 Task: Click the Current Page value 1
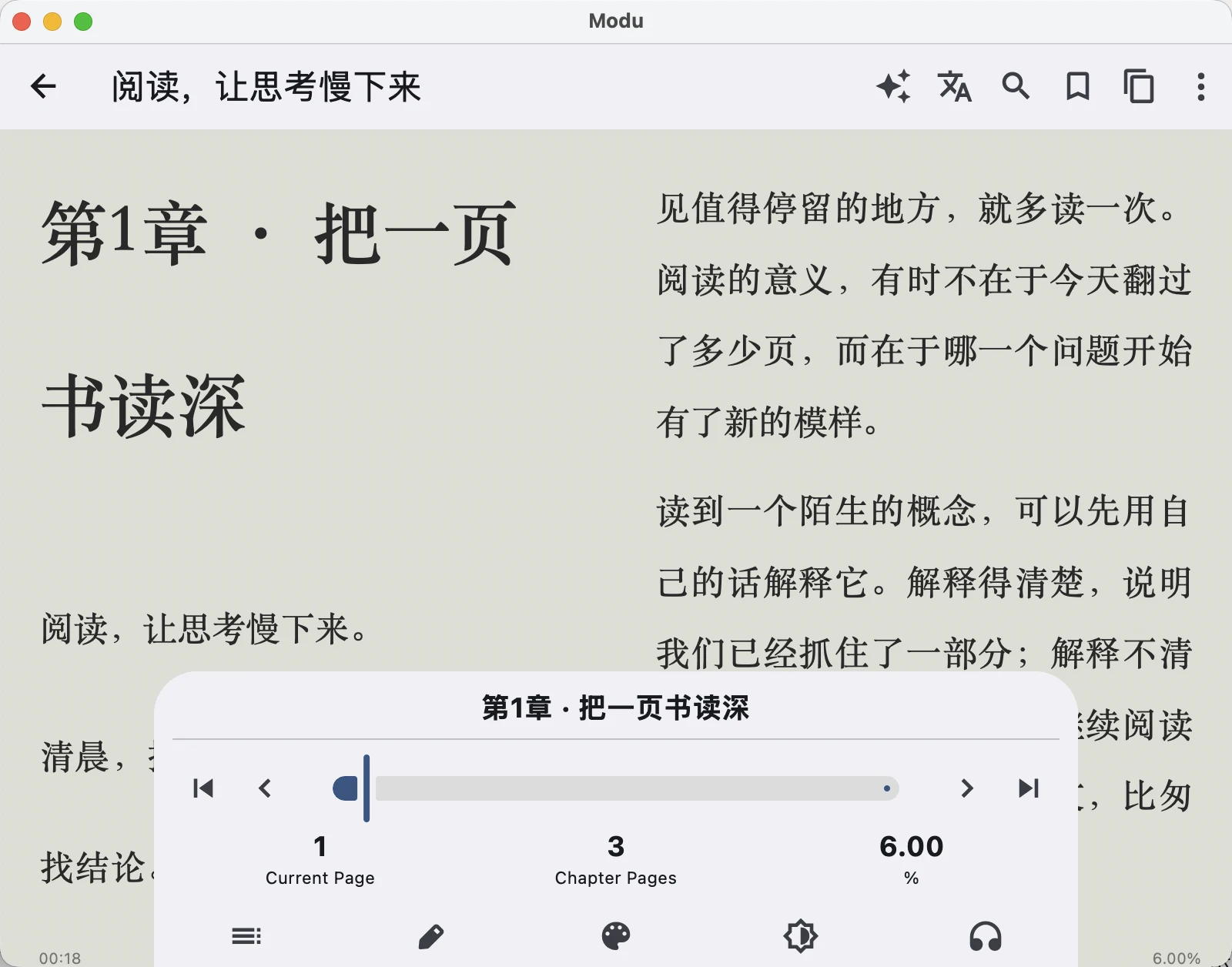320,847
